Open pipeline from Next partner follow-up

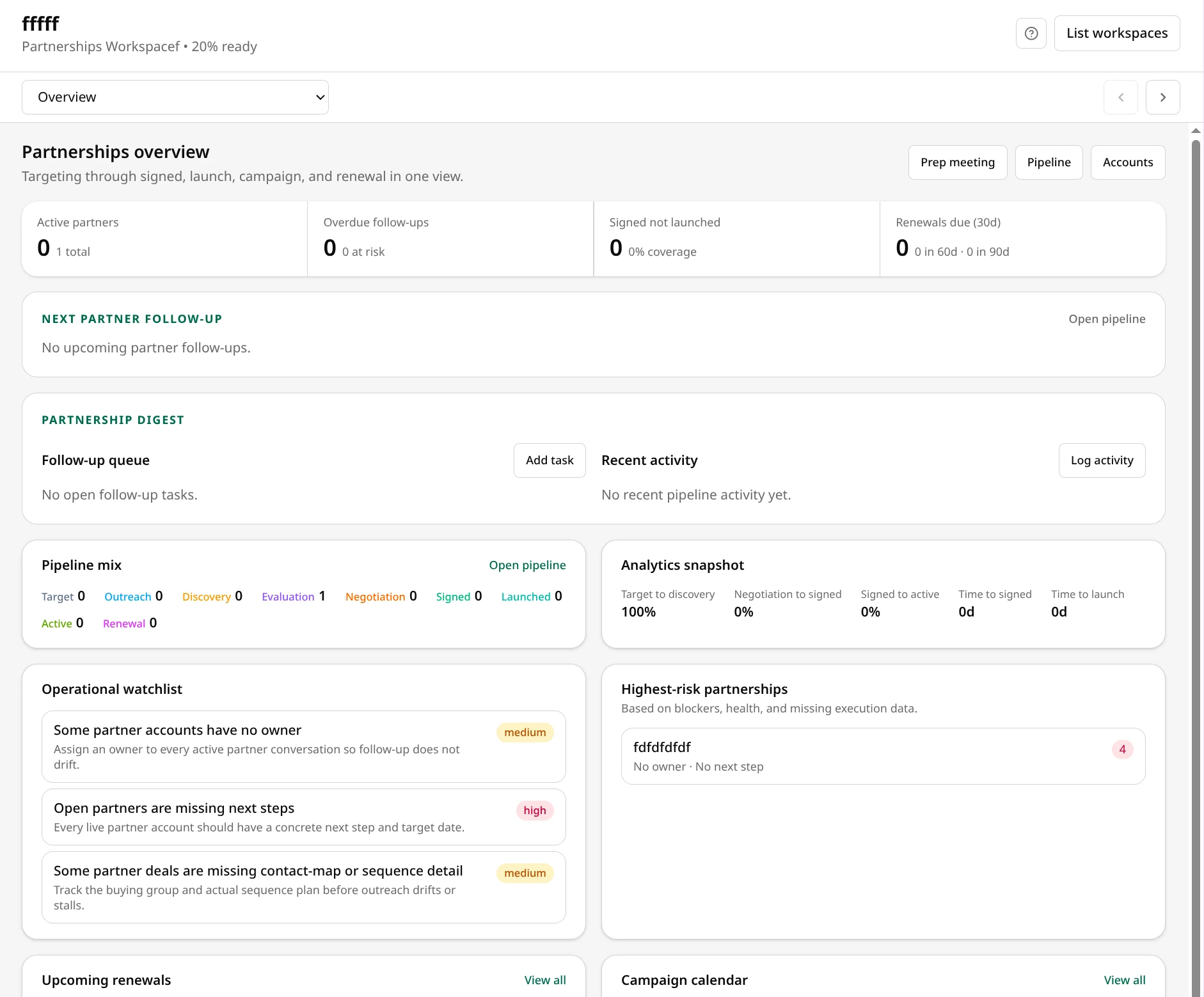click(1107, 318)
